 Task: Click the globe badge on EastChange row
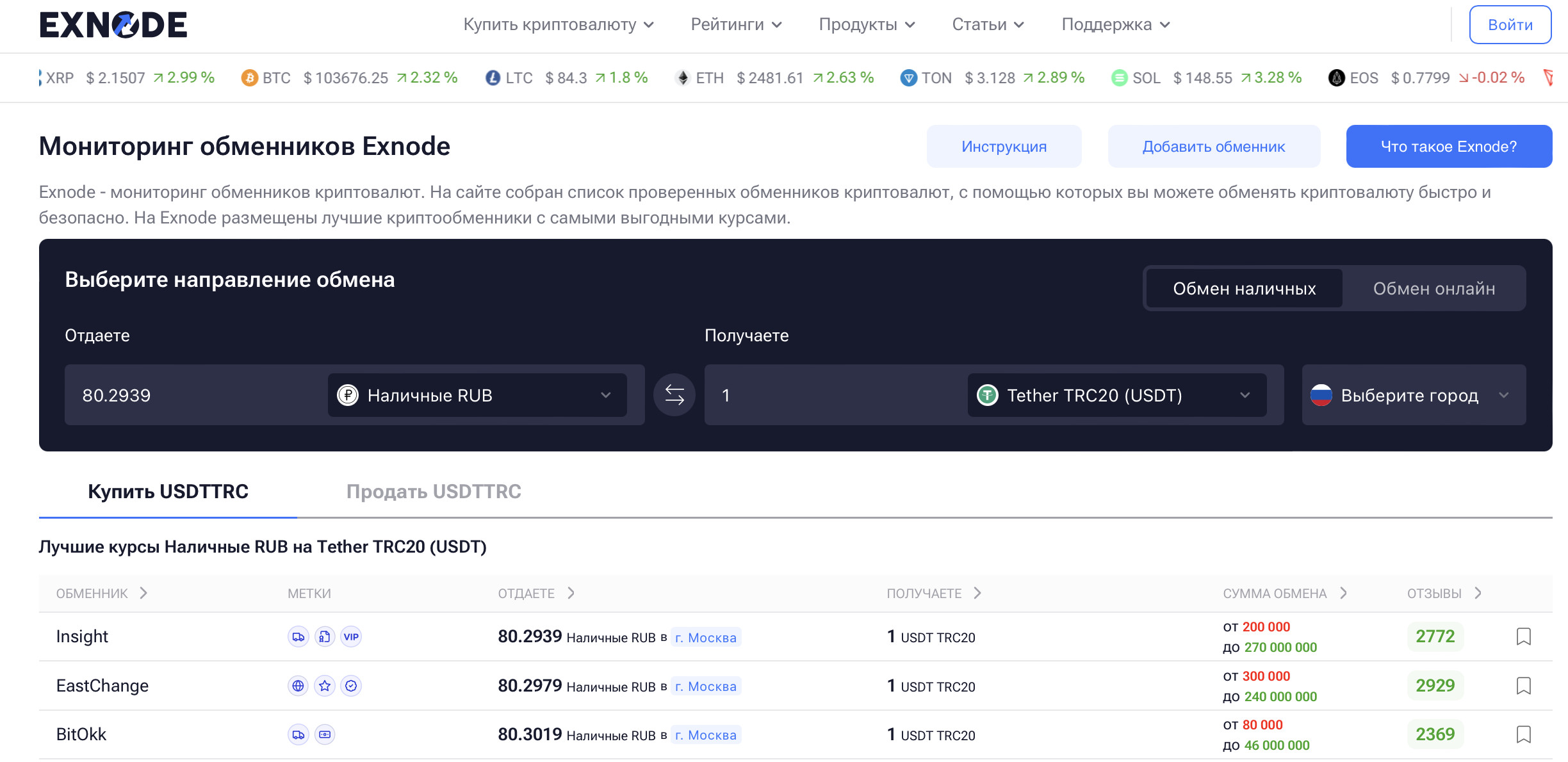[298, 686]
